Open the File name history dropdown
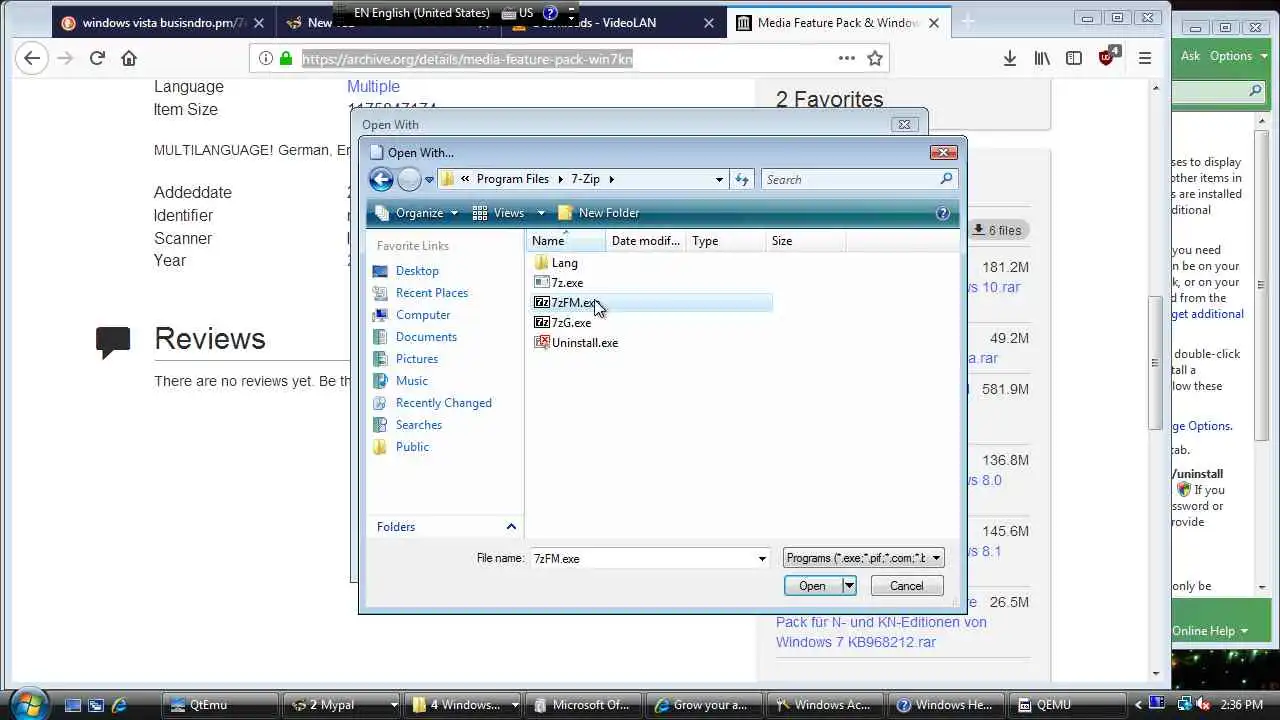Viewport: 1280px width, 720px height. tap(762, 559)
